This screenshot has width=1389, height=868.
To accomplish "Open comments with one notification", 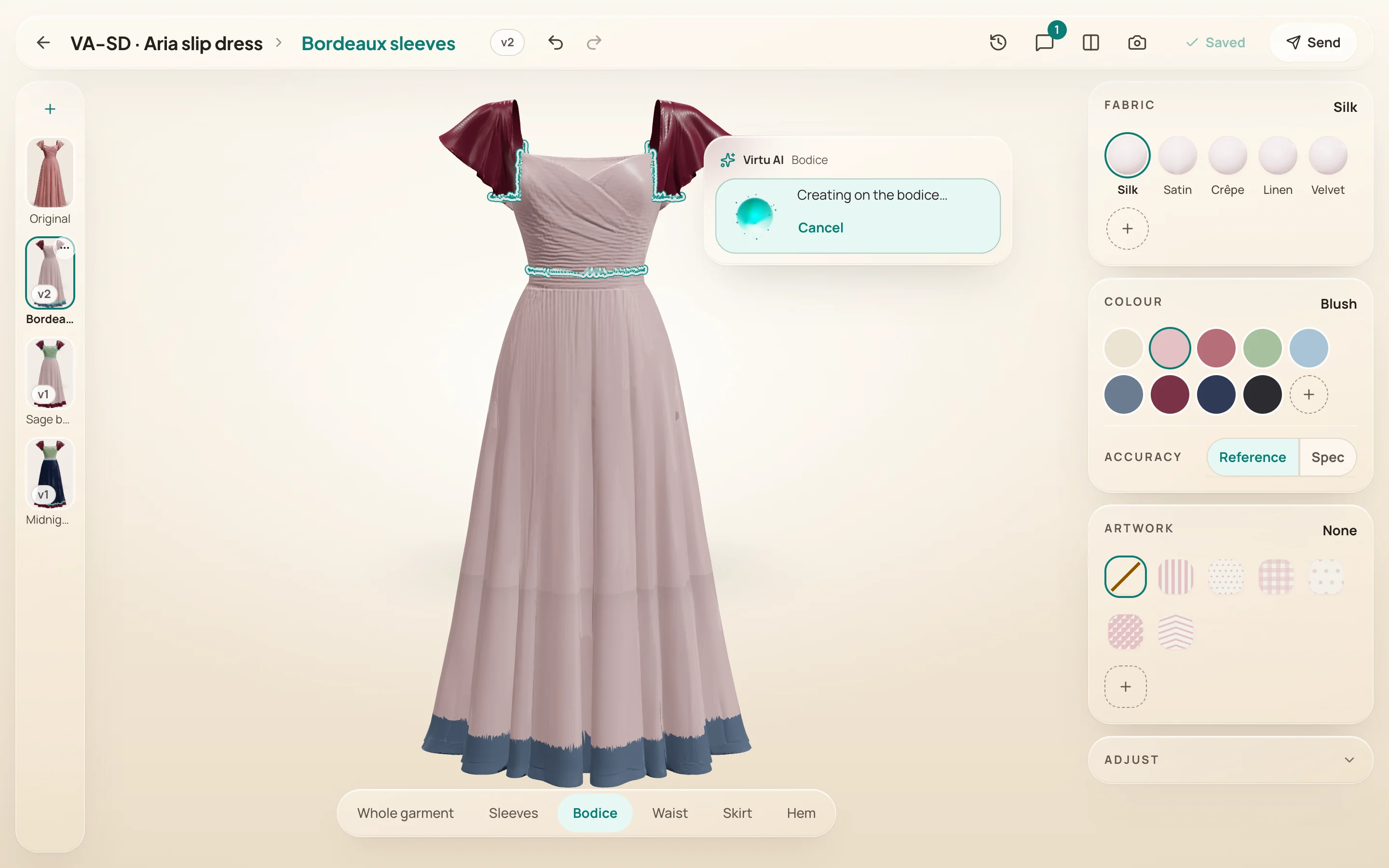I will 1045,42.
